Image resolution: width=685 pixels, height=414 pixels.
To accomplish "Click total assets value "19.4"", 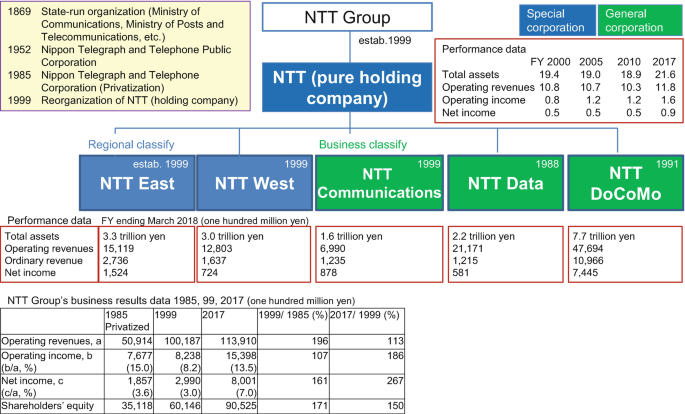I will (x=549, y=75).
